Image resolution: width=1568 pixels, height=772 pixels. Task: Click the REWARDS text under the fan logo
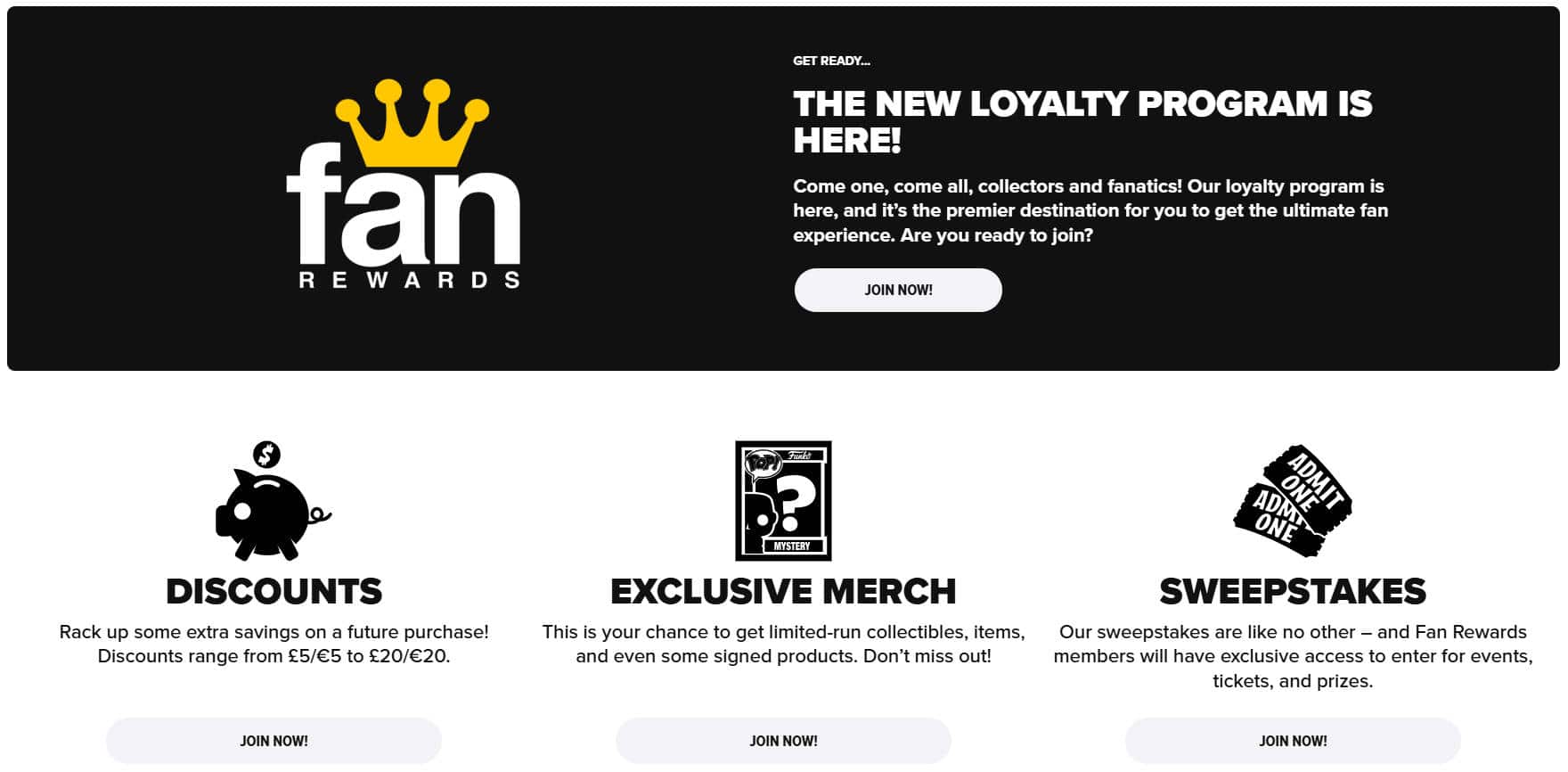click(409, 281)
